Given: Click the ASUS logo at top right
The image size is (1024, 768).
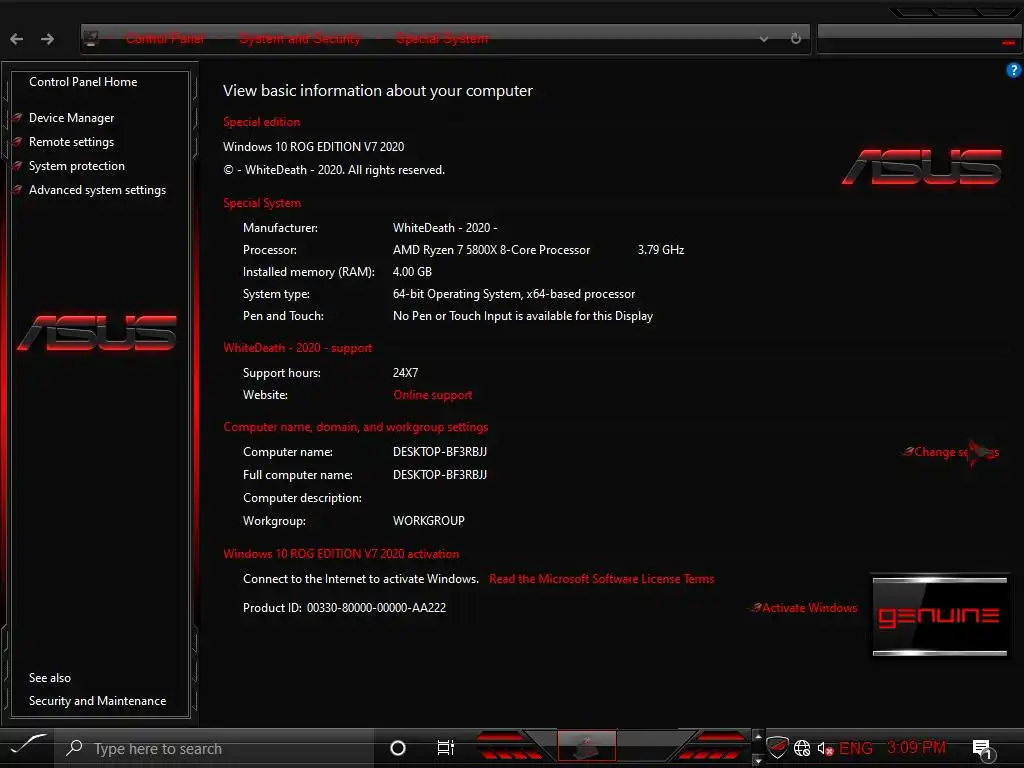Looking at the screenshot, I should click(x=921, y=167).
